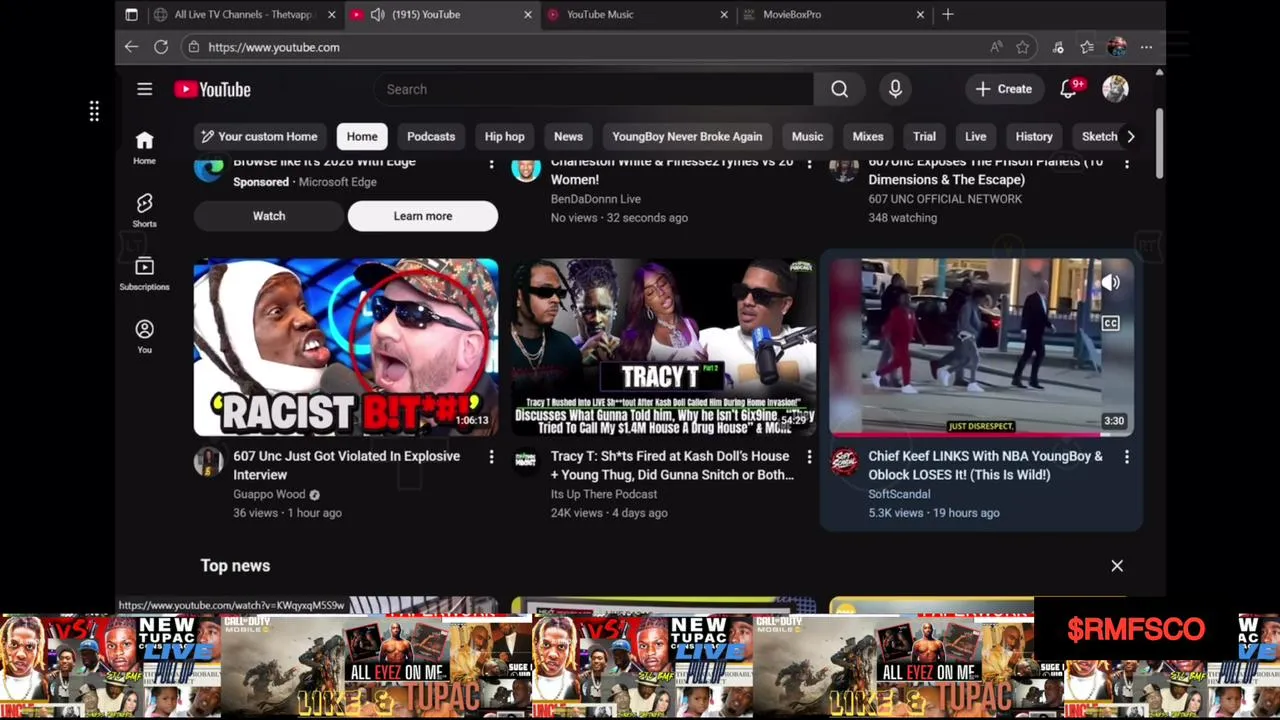The height and width of the screenshot is (720, 1280).
Task: Open options for Charleston White video
Action: click(809, 163)
